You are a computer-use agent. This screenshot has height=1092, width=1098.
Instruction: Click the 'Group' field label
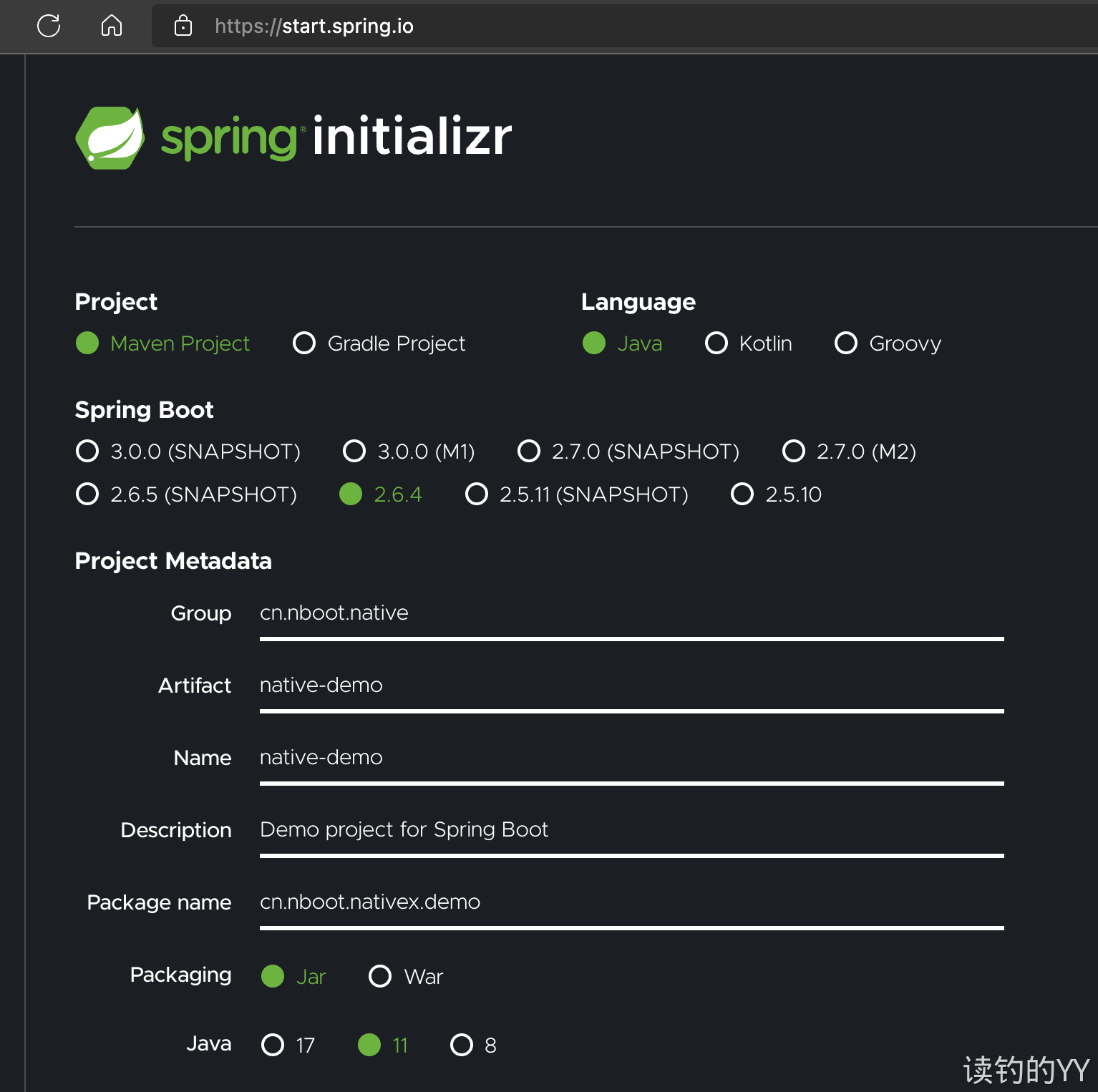coord(201,614)
